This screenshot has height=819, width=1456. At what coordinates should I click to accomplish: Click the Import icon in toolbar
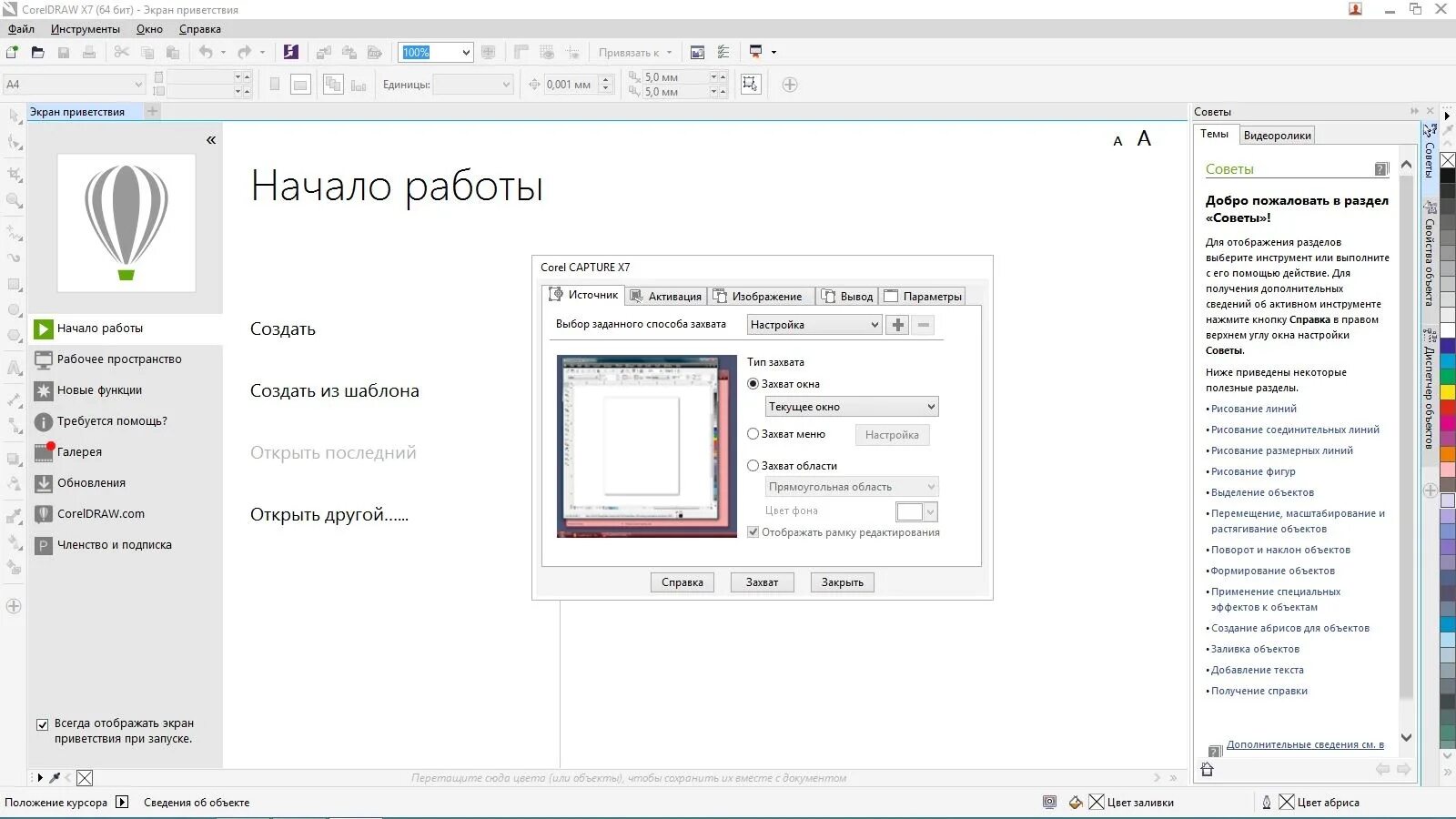click(x=323, y=52)
